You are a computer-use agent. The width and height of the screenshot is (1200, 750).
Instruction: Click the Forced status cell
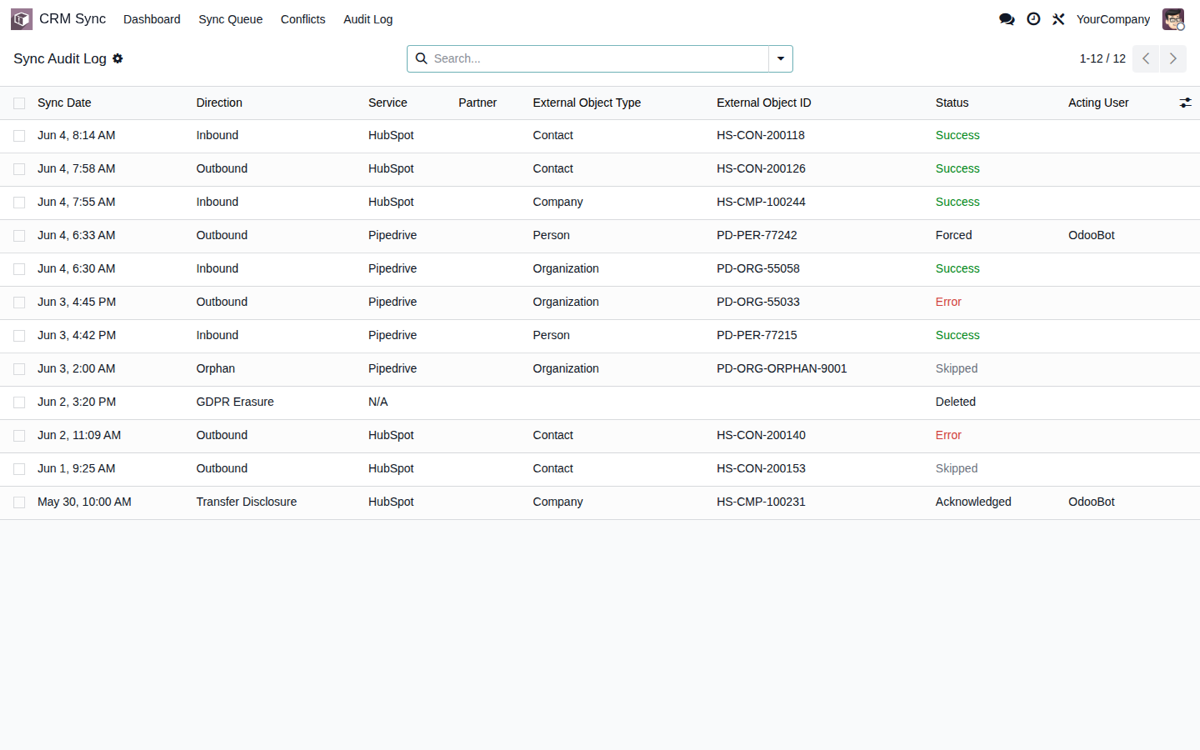click(x=954, y=235)
